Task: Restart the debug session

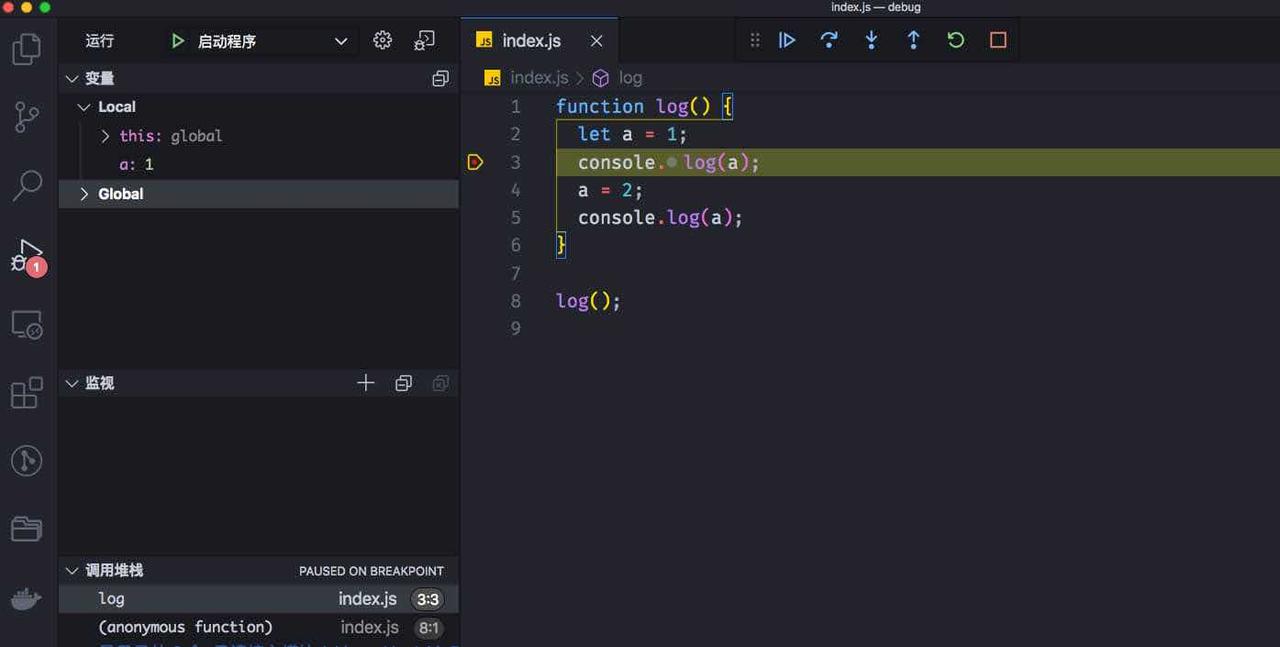Action: (x=955, y=39)
